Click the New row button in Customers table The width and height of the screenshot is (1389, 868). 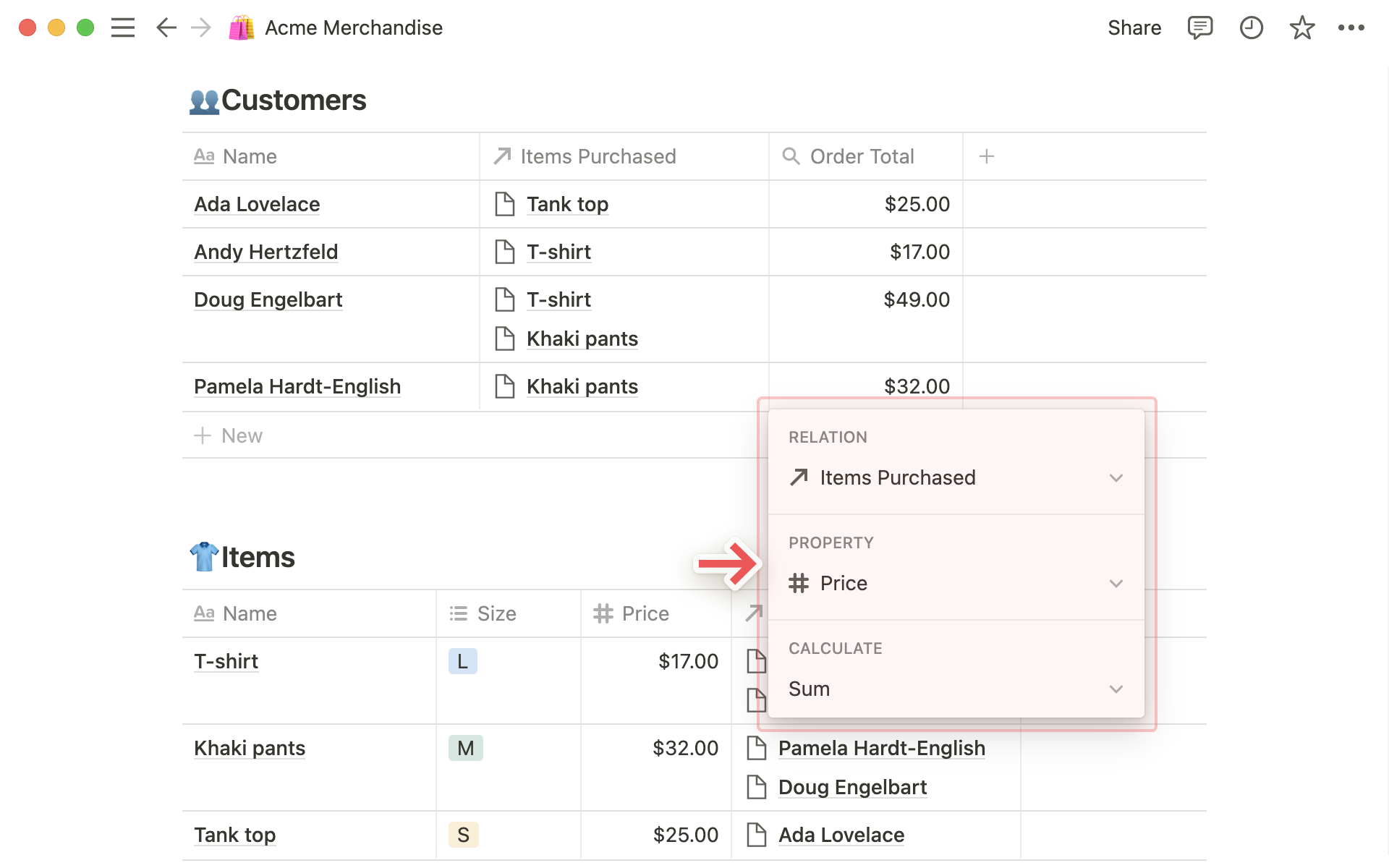click(x=228, y=435)
